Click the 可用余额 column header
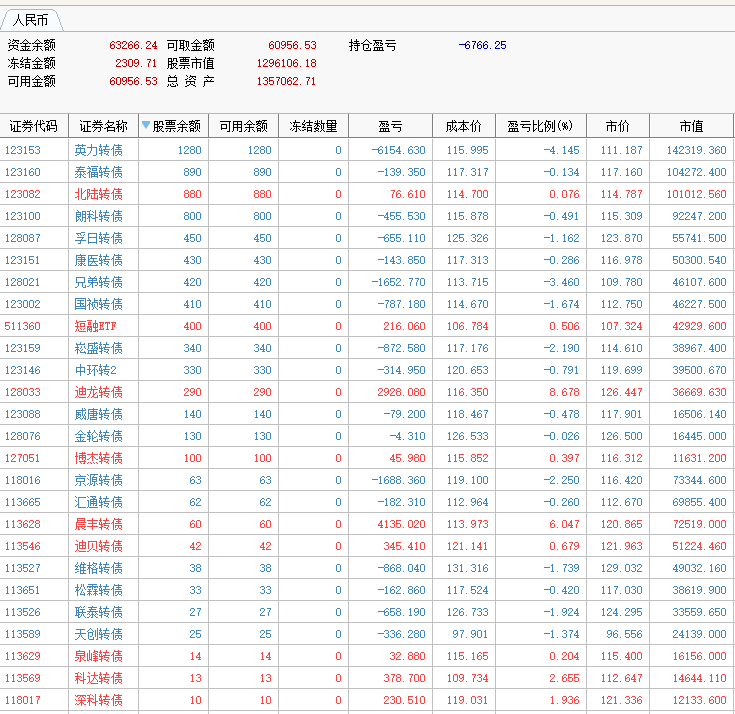The height and width of the screenshot is (714, 735). [x=243, y=126]
